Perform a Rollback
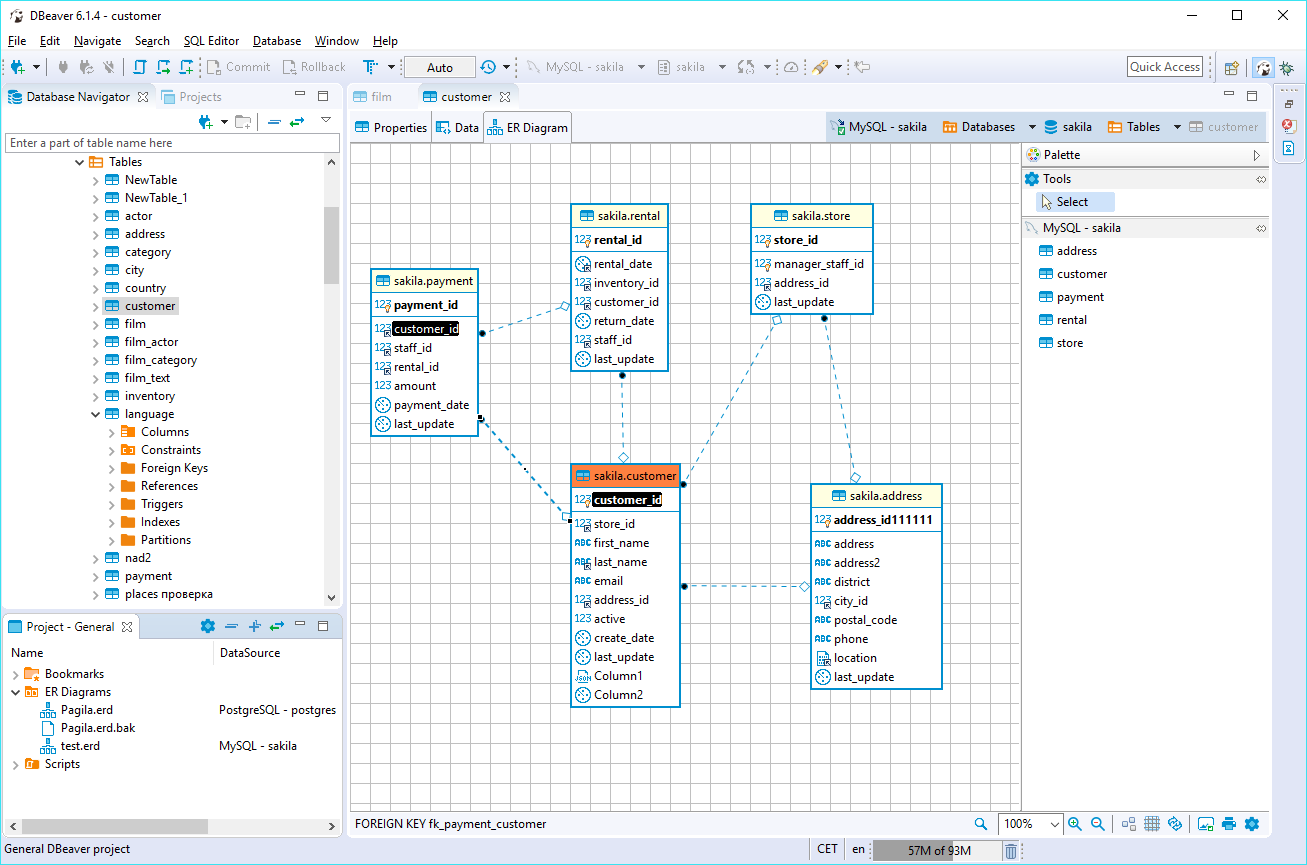Viewport: 1307px width, 865px height. coord(313,66)
